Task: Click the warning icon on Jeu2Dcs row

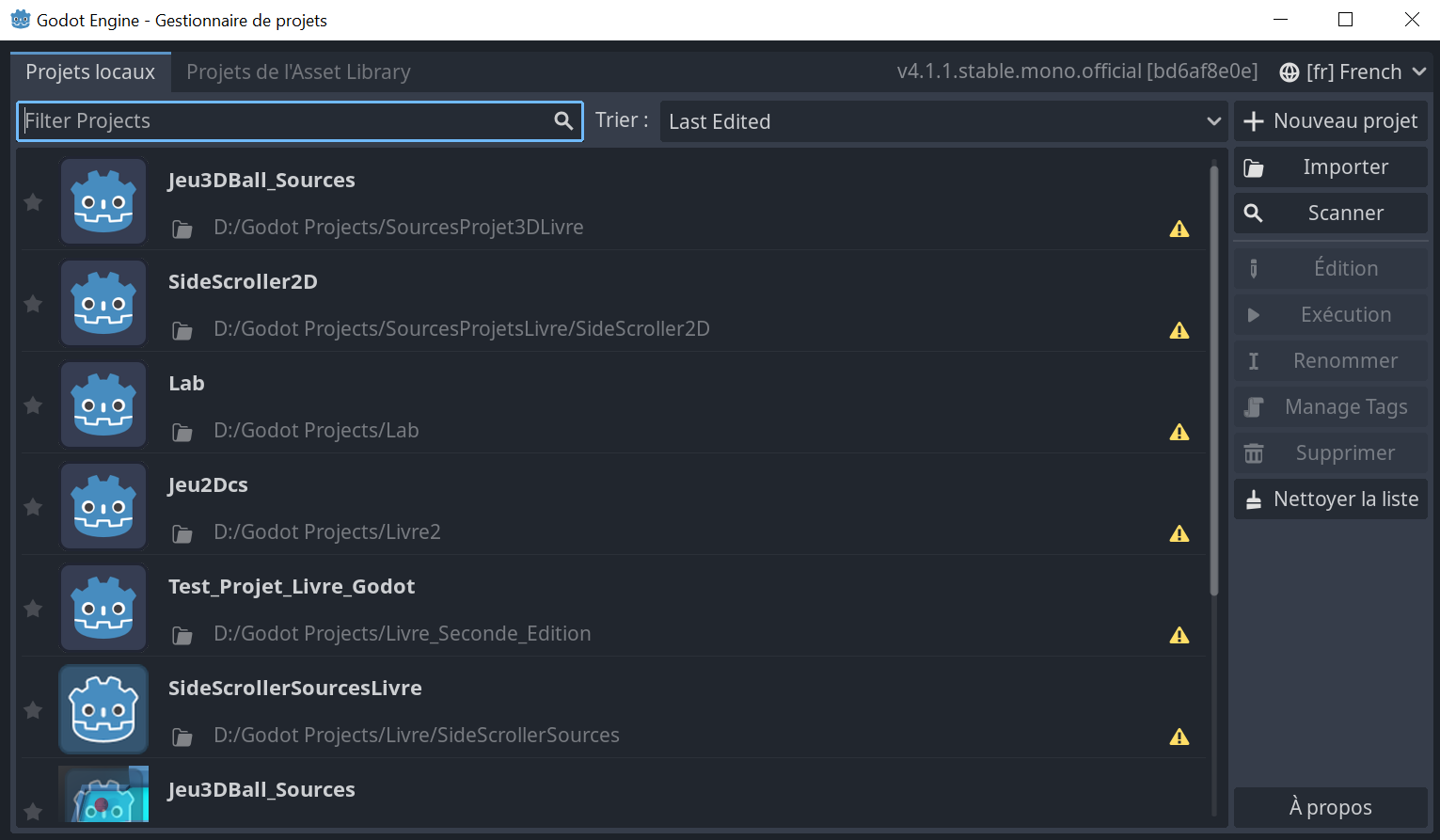Action: pyautogui.click(x=1179, y=533)
